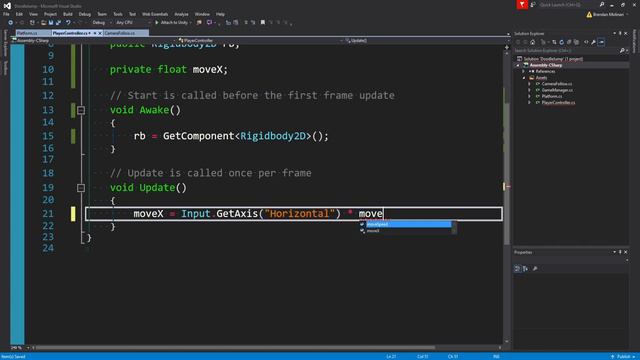Open the File menu

tap(6, 14)
